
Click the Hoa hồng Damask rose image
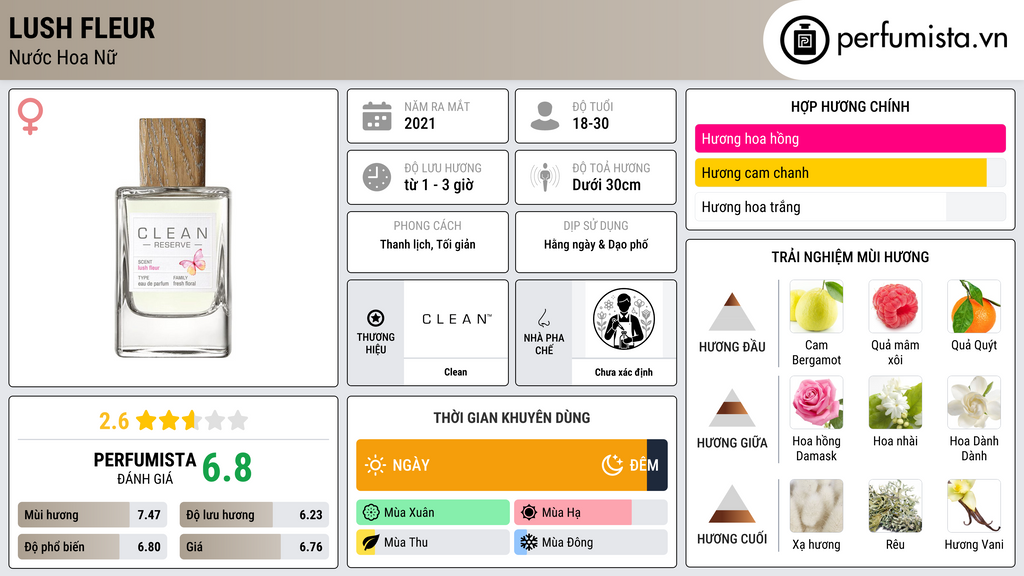[x=816, y=402]
